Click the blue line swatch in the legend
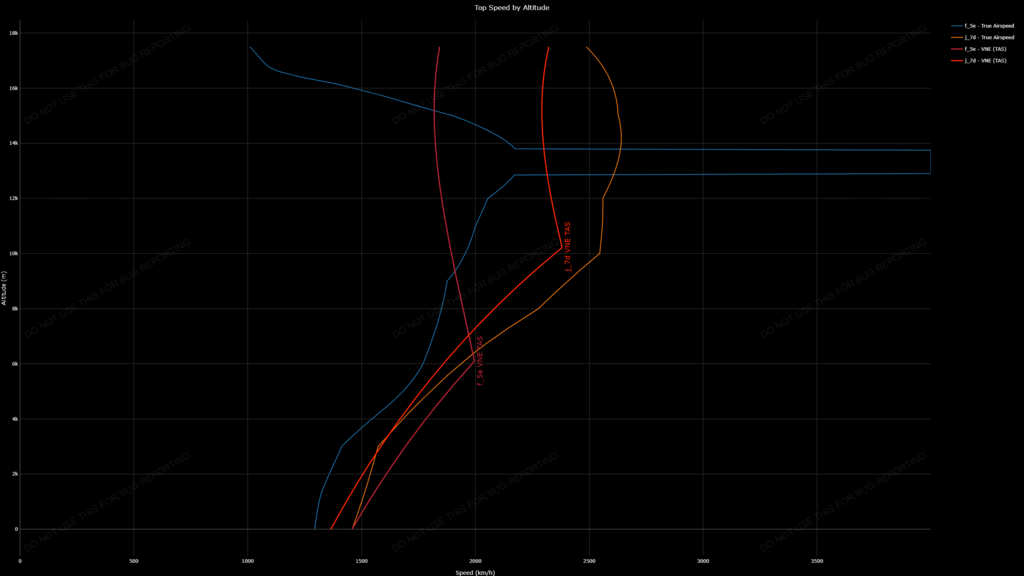Viewport: 1024px width, 576px height. [957, 25]
